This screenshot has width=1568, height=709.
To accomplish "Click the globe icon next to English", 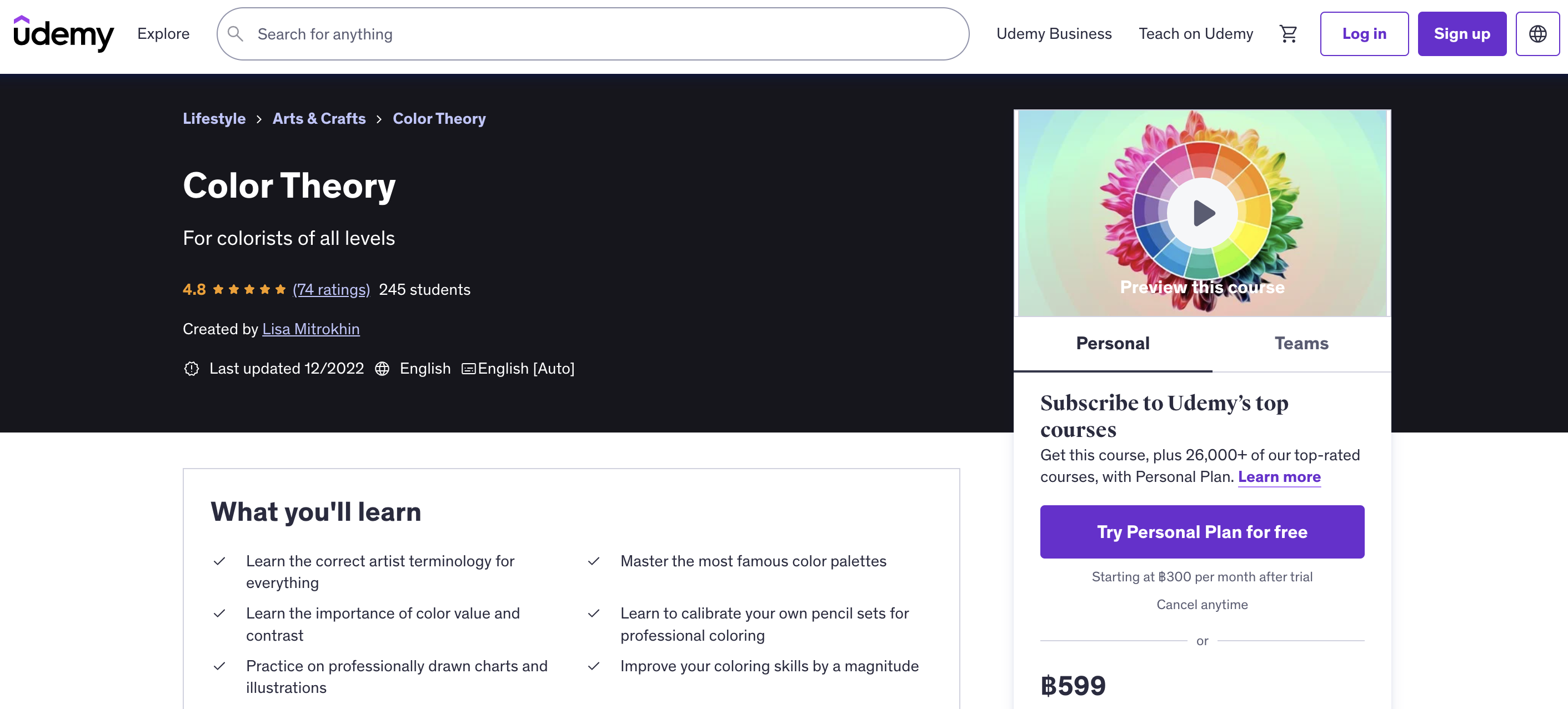I will coord(382,369).
